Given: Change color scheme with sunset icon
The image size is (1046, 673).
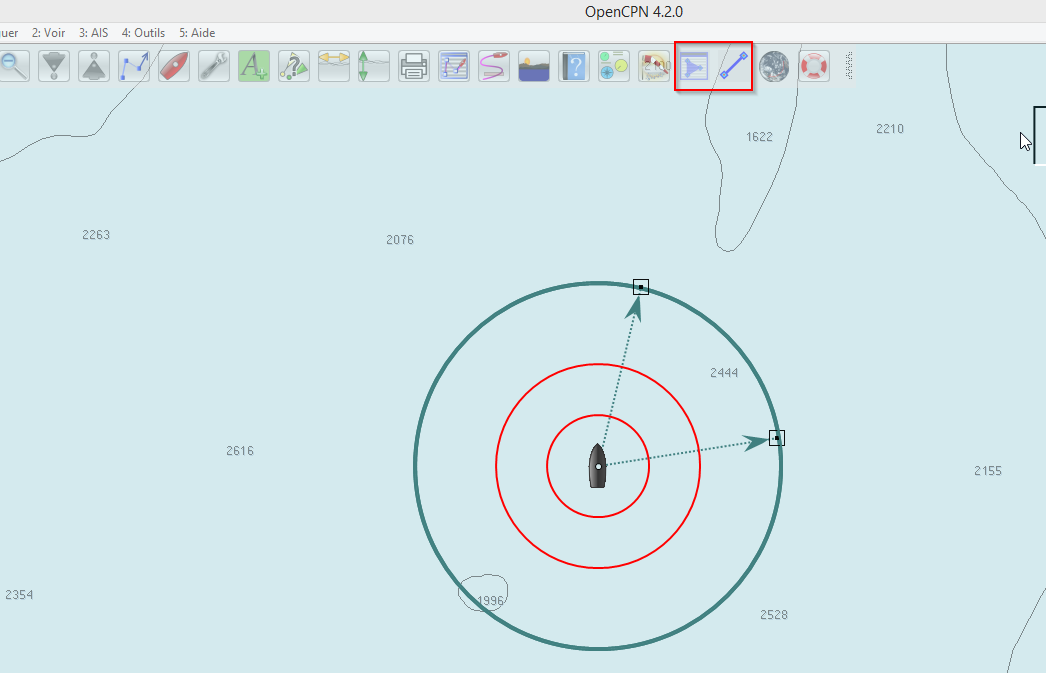Looking at the screenshot, I should coord(534,67).
